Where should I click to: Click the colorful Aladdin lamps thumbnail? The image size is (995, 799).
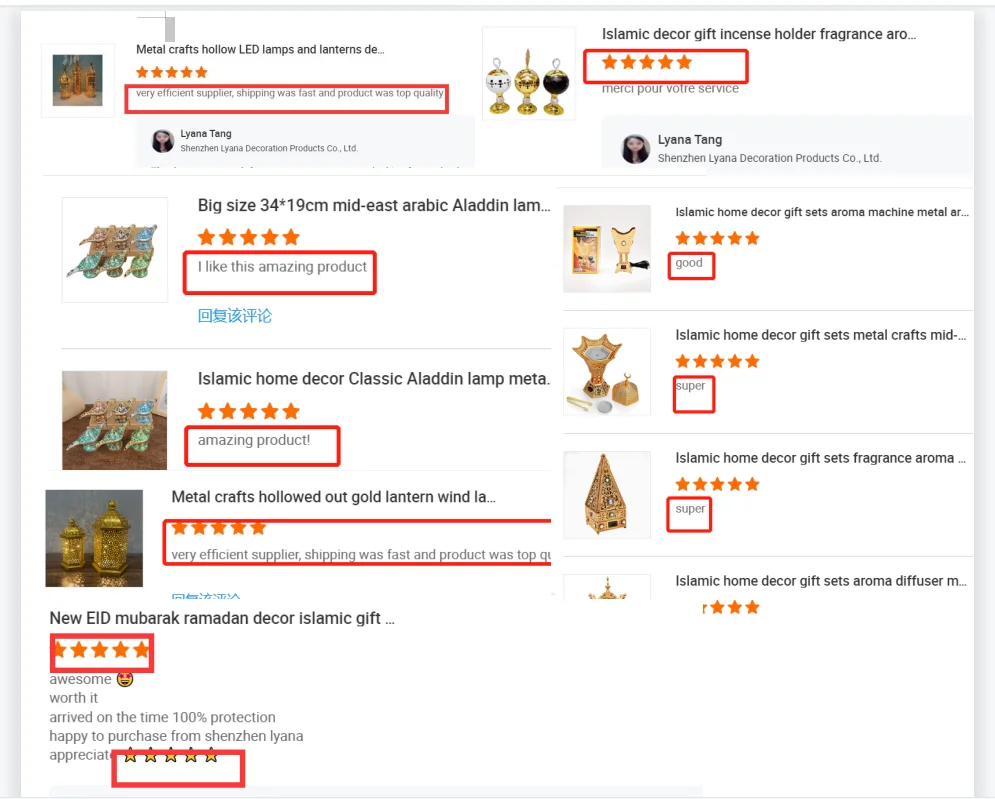115,250
